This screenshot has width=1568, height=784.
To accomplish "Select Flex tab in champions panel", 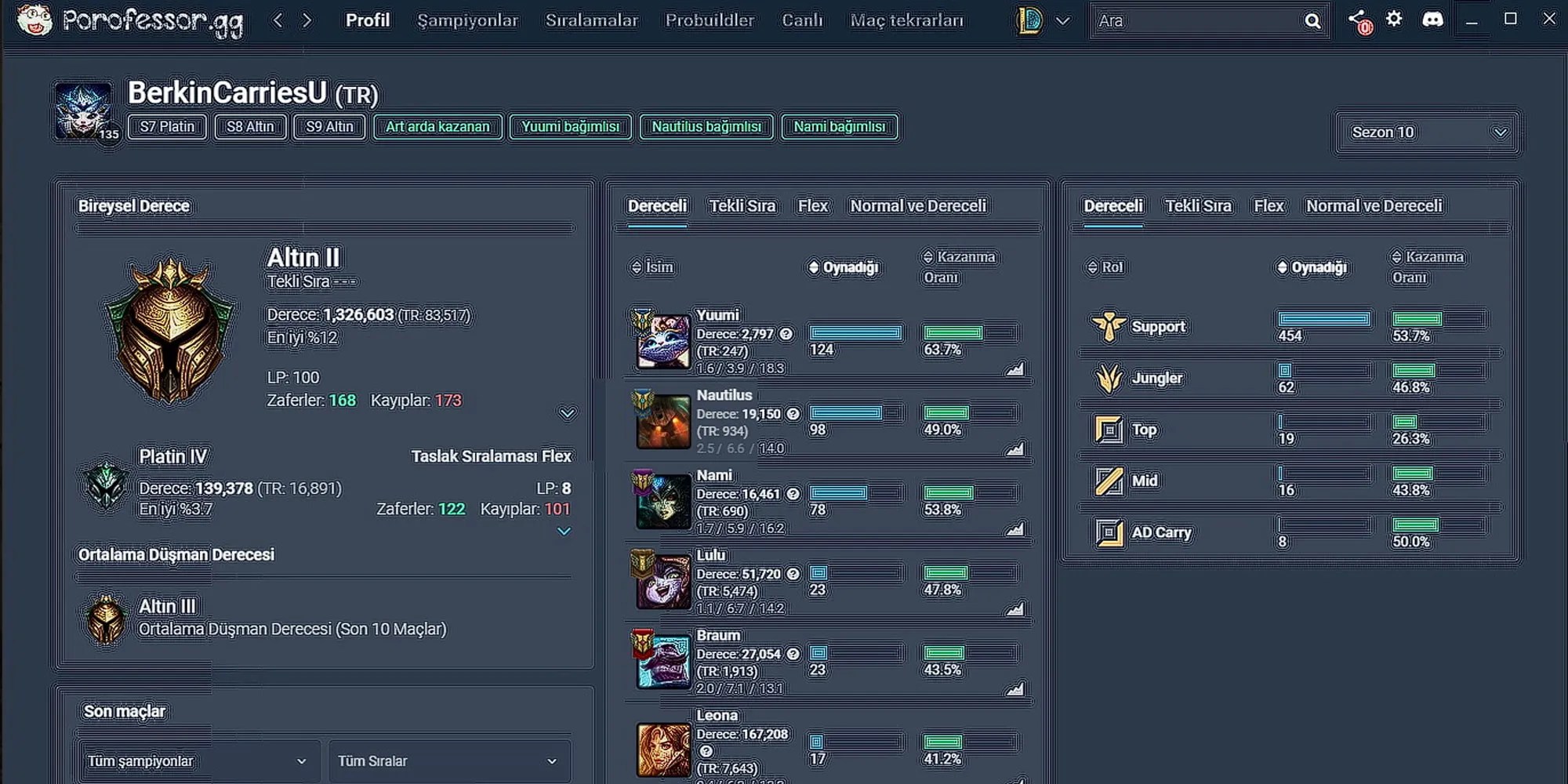I will 813,206.
